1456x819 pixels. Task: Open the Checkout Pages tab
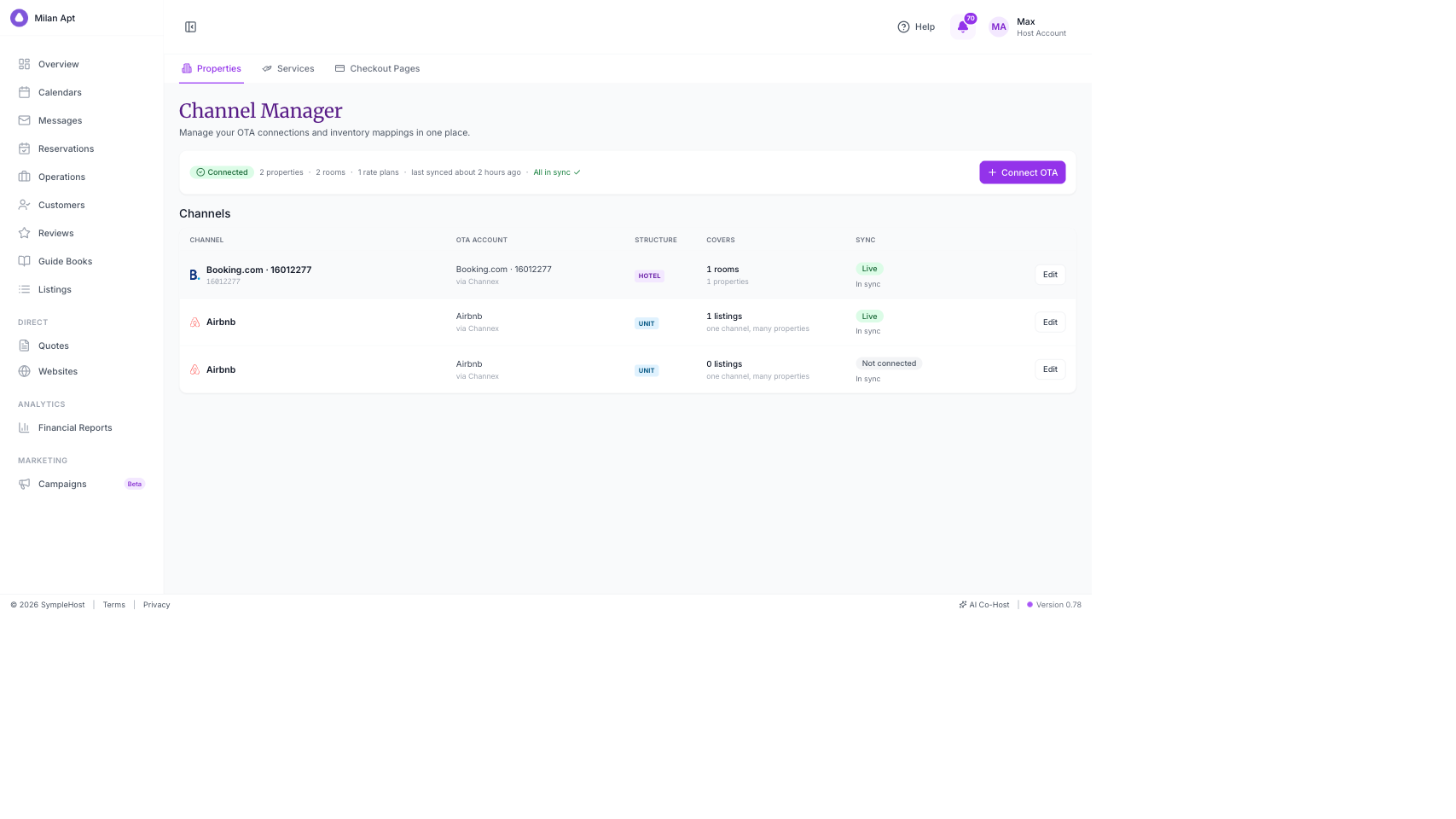click(377, 68)
